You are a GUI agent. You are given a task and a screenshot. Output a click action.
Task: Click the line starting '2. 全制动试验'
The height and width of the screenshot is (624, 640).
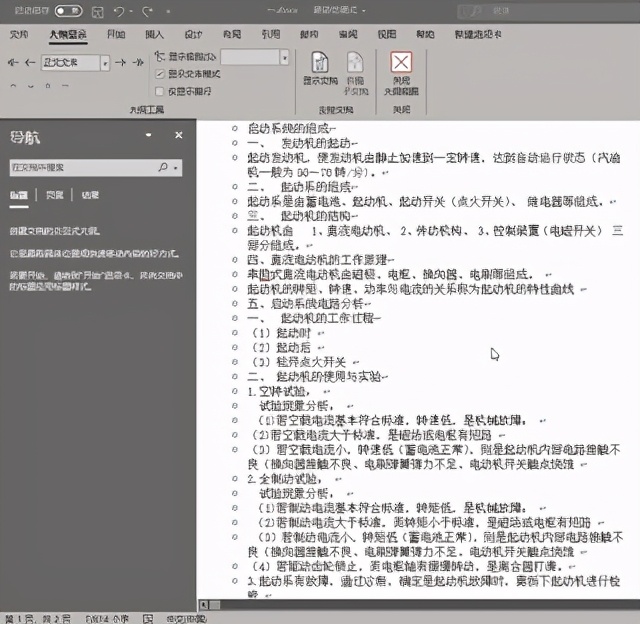pos(285,479)
